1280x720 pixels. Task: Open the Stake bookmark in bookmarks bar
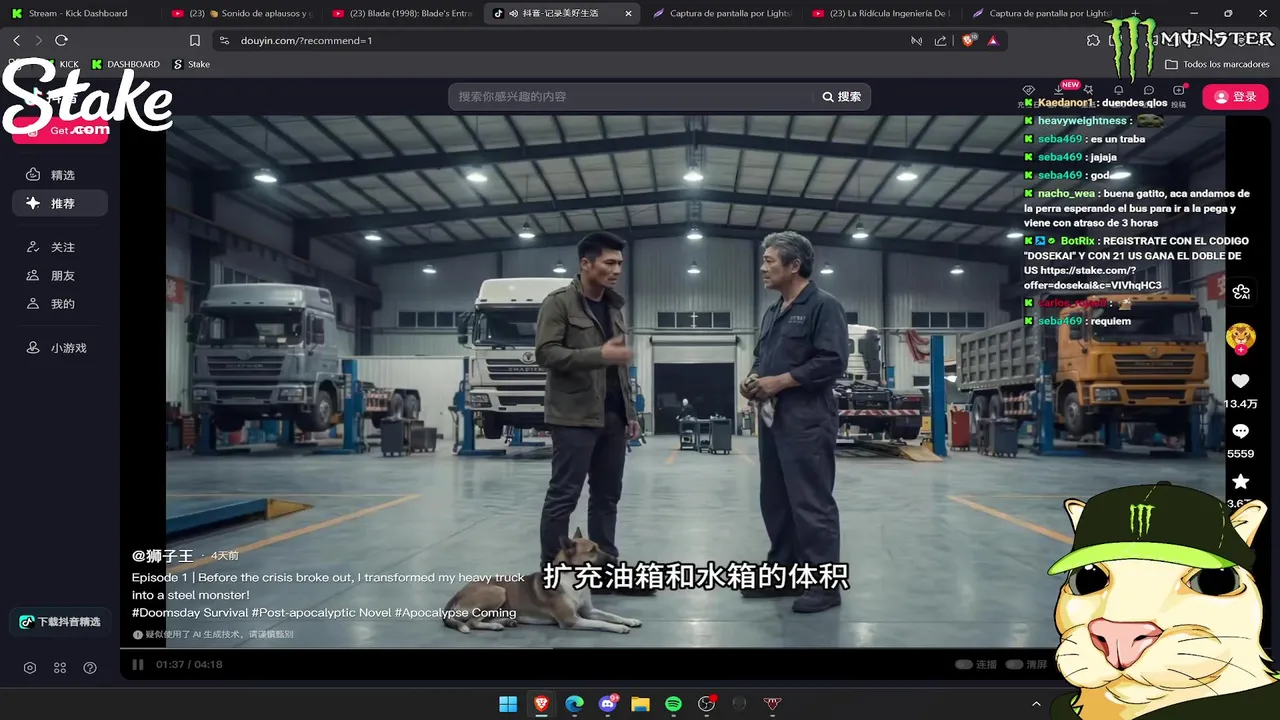coord(191,64)
